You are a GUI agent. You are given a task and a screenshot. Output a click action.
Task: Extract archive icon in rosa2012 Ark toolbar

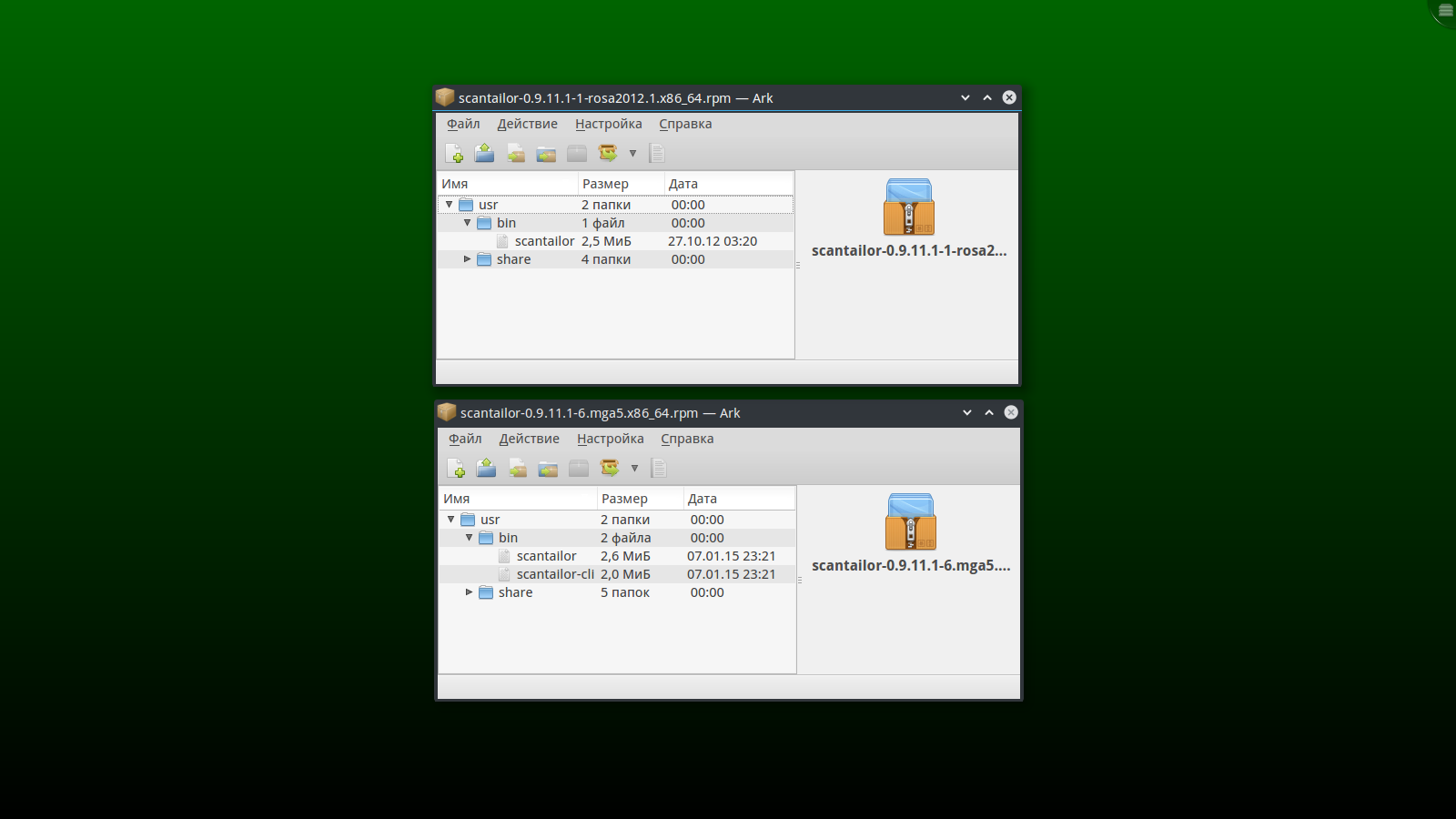point(608,153)
